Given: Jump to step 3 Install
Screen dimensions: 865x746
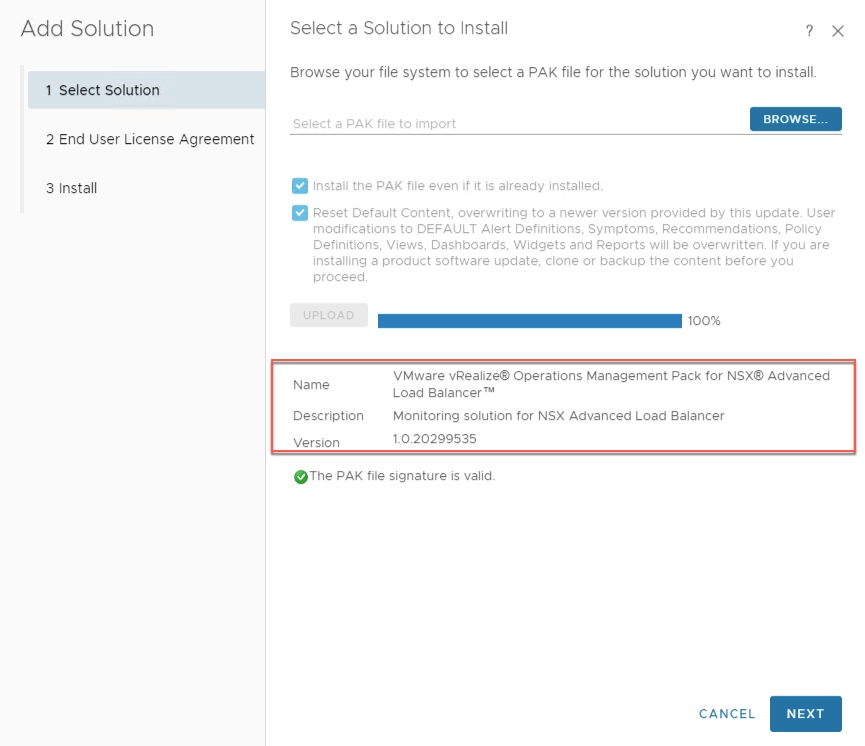Looking at the screenshot, I should click(71, 188).
